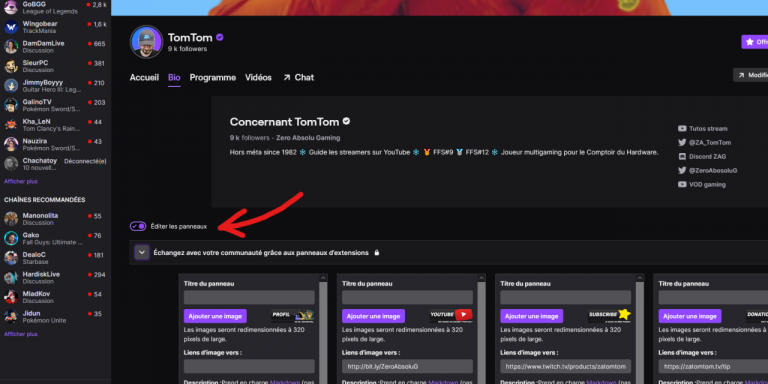The width and height of the screenshot is (768, 384).
Task: Click TomTom's profile avatar
Action: tap(146, 42)
